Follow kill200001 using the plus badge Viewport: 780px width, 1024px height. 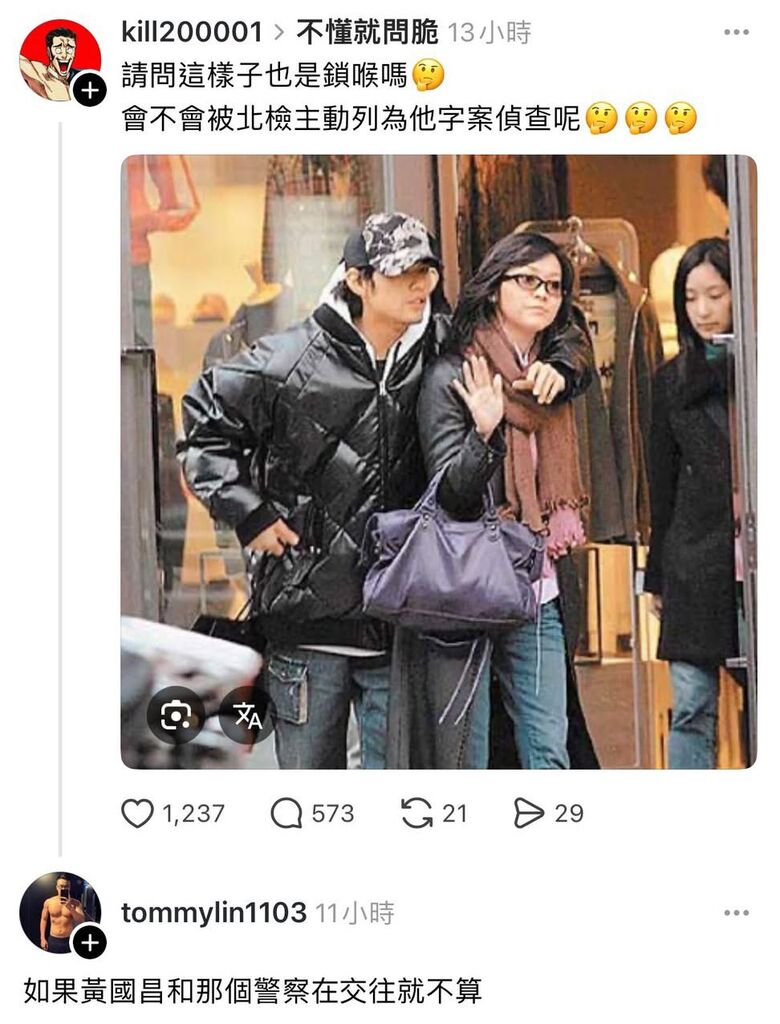tap(89, 90)
